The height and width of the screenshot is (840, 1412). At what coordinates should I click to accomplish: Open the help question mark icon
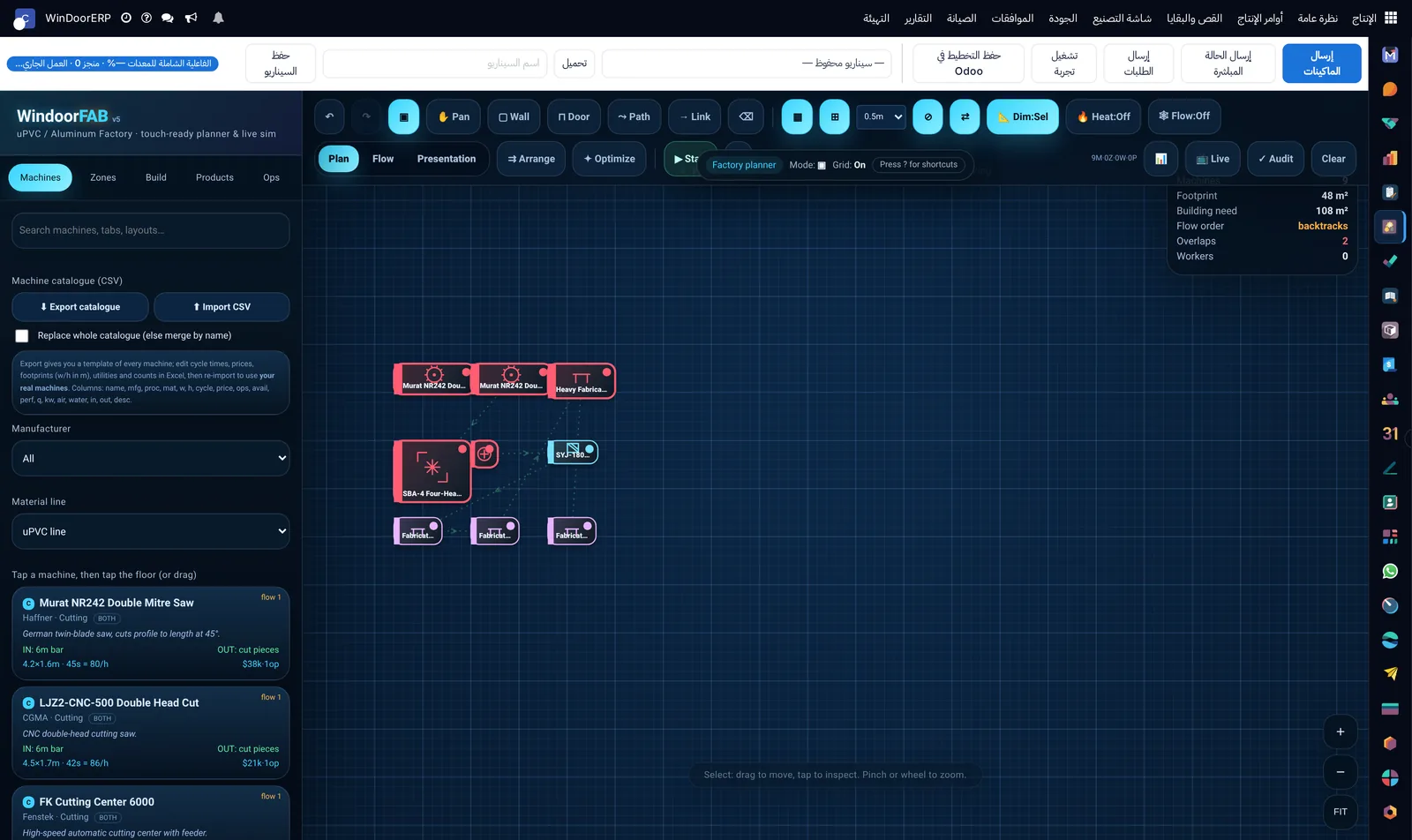tap(146, 18)
